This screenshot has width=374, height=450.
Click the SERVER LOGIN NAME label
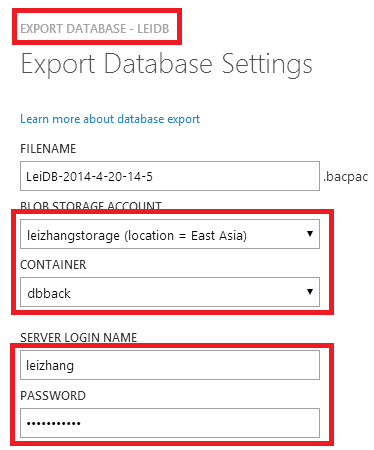click(x=78, y=338)
